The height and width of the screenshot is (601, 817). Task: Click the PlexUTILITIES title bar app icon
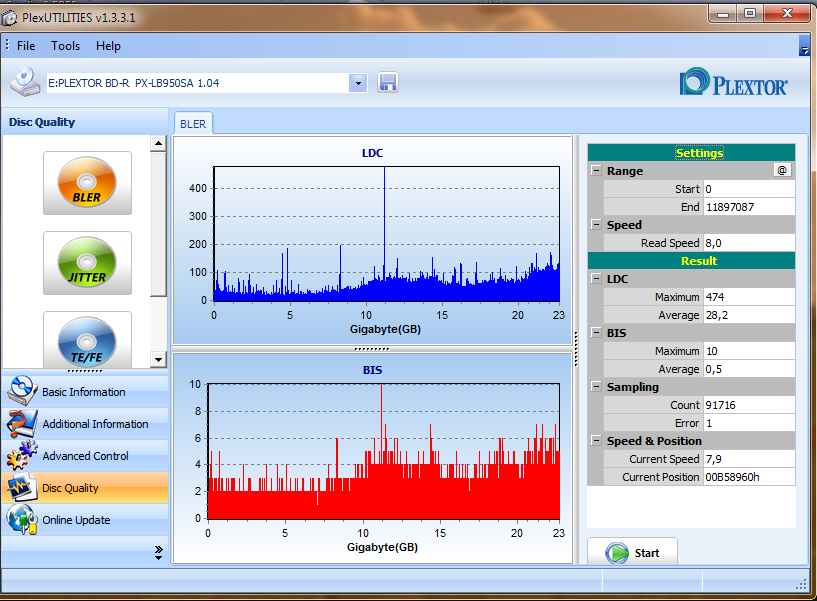pyautogui.click(x=9, y=18)
